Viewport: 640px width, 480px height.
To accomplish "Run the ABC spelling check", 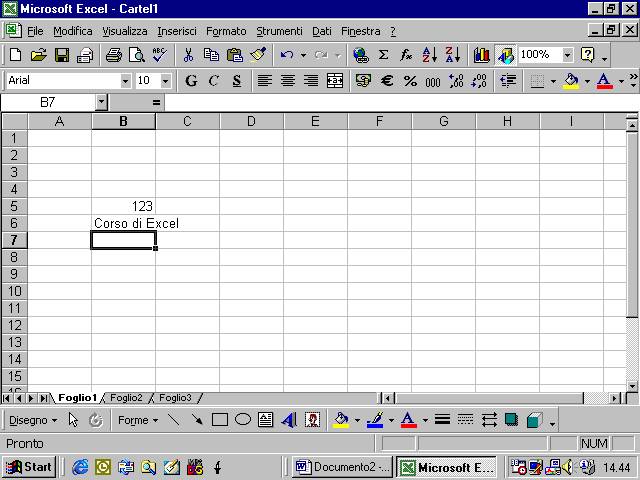I will 160,55.
